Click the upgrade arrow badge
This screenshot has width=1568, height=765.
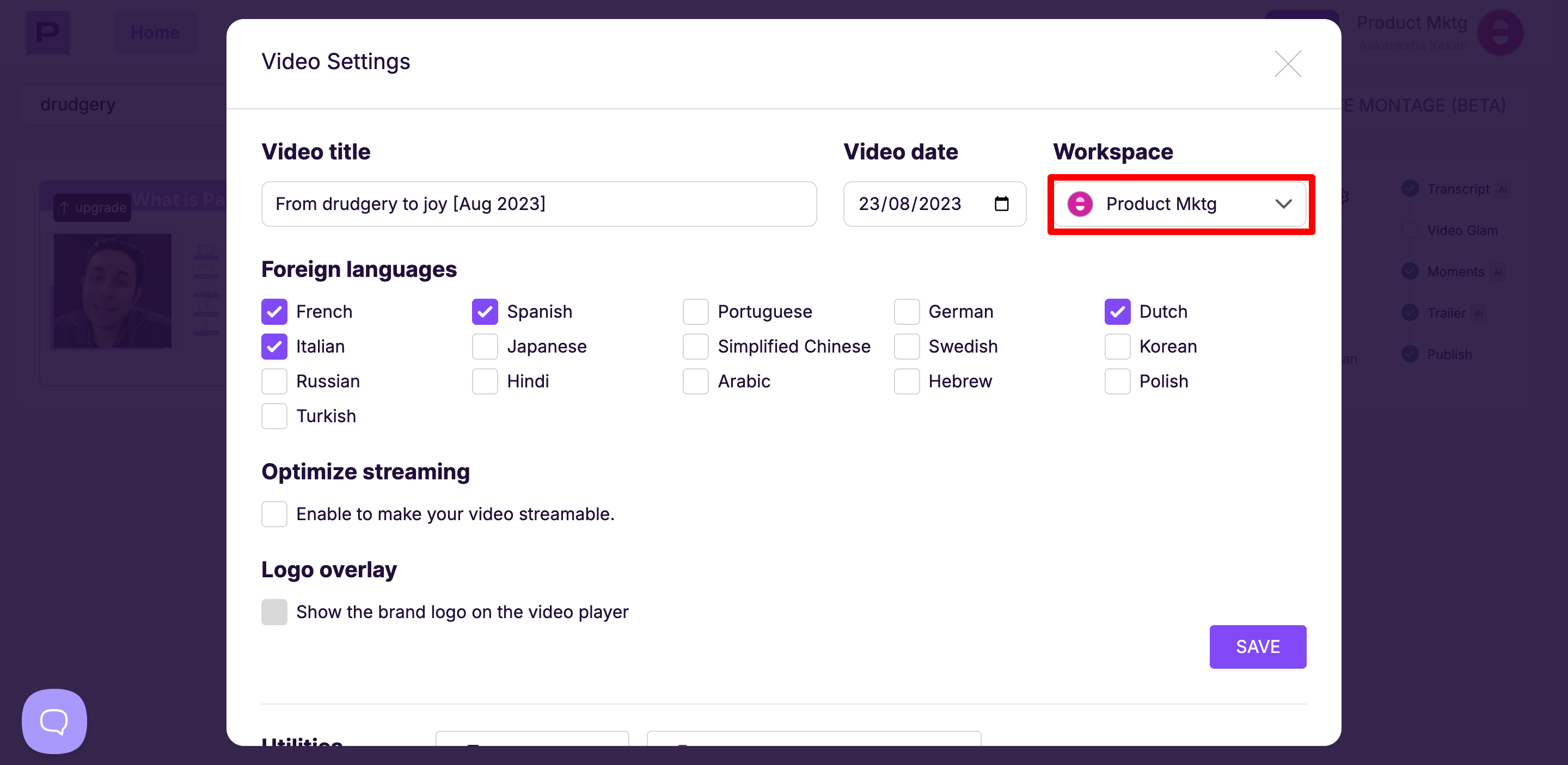[x=92, y=207]
